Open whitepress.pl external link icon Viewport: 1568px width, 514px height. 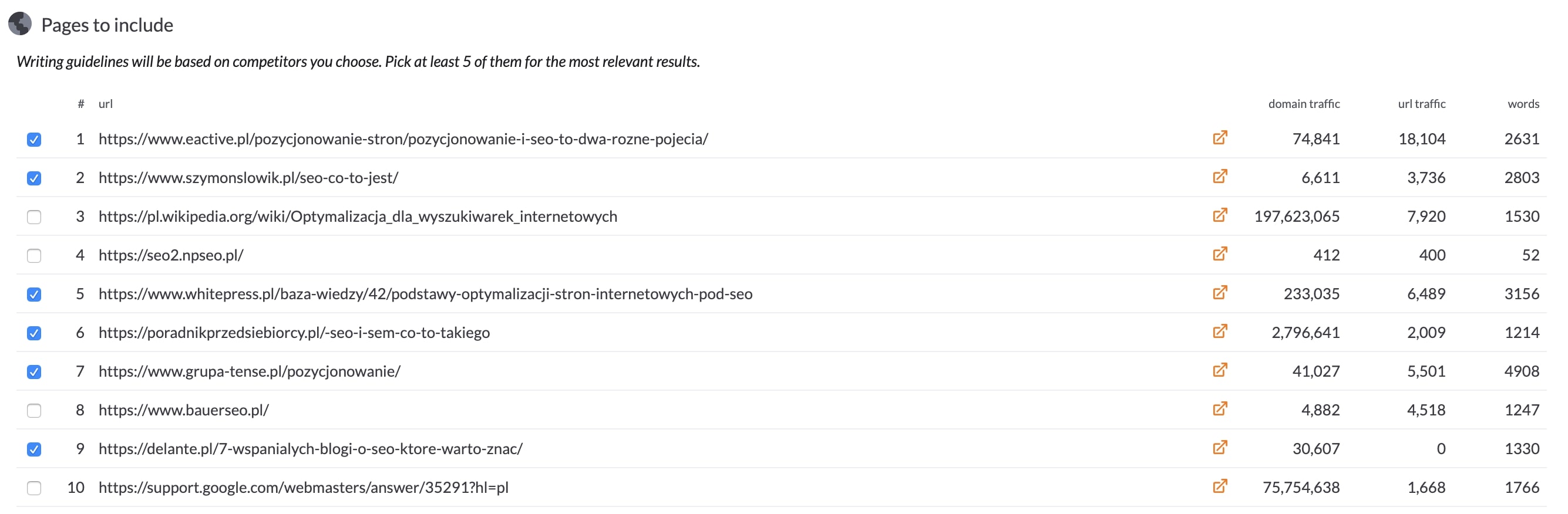coord(1220,293)
